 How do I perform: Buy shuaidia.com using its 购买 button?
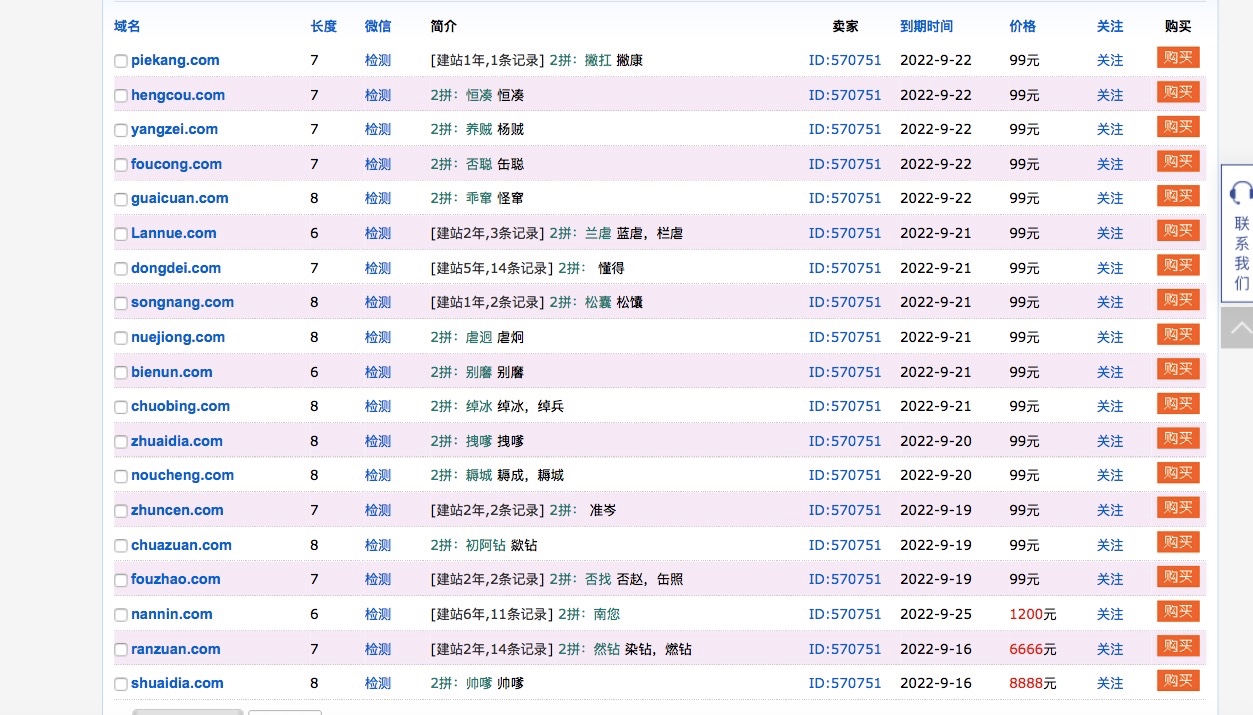pyautogui.click(x=1178, y=681)
